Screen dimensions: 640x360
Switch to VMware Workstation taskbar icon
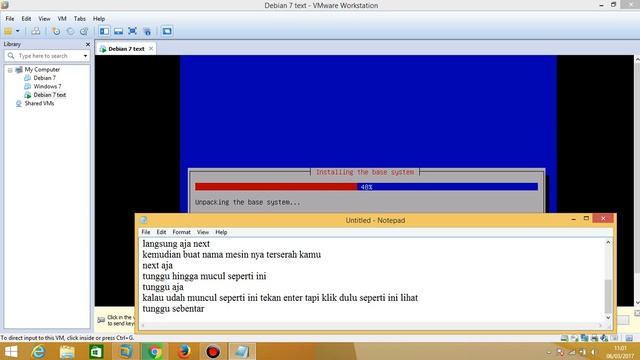tap(126, 351)
